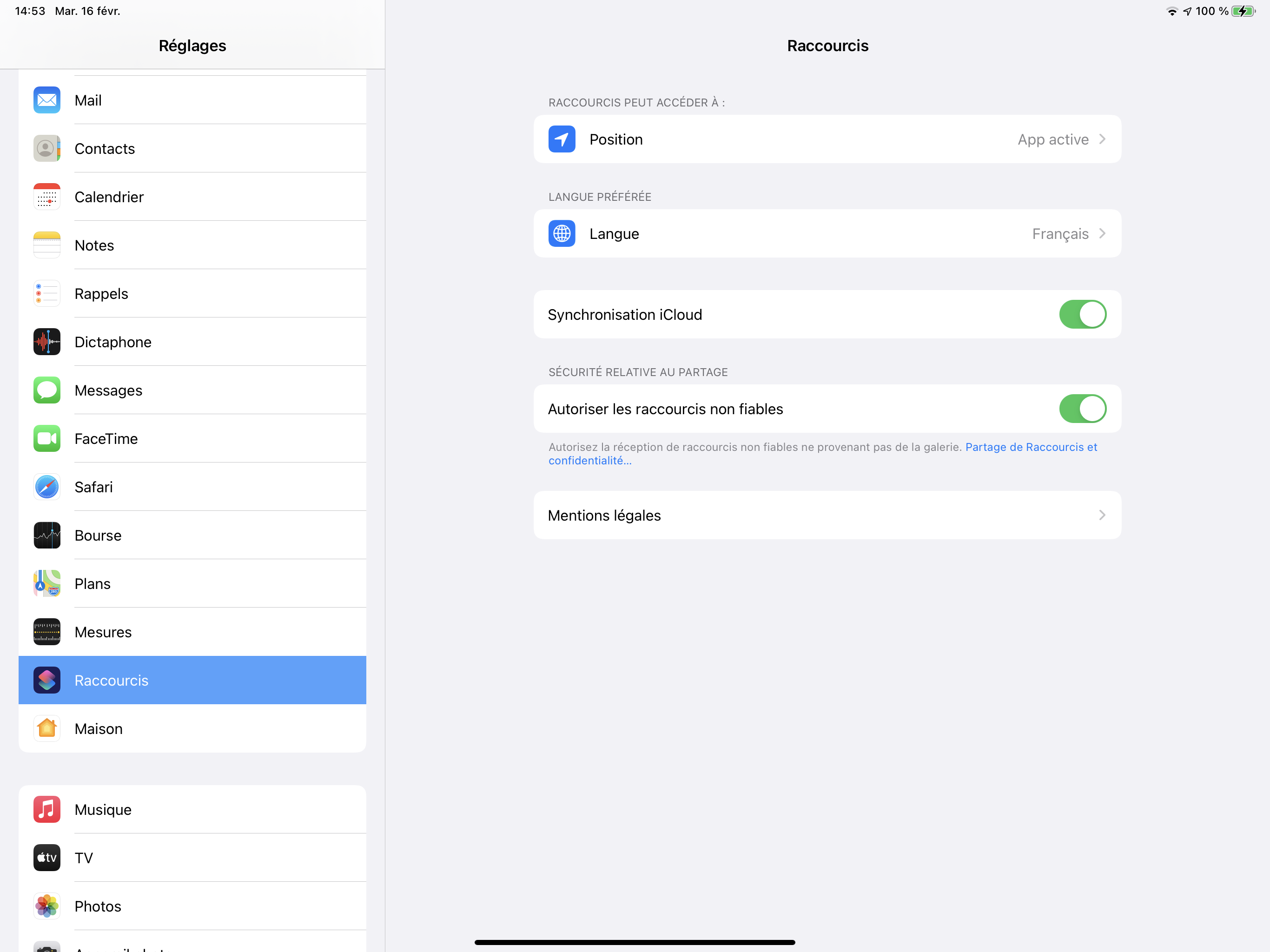Tap the battery indicator in the status bar
Viewport: 1270px width, 952px height.
[1243, 12]
